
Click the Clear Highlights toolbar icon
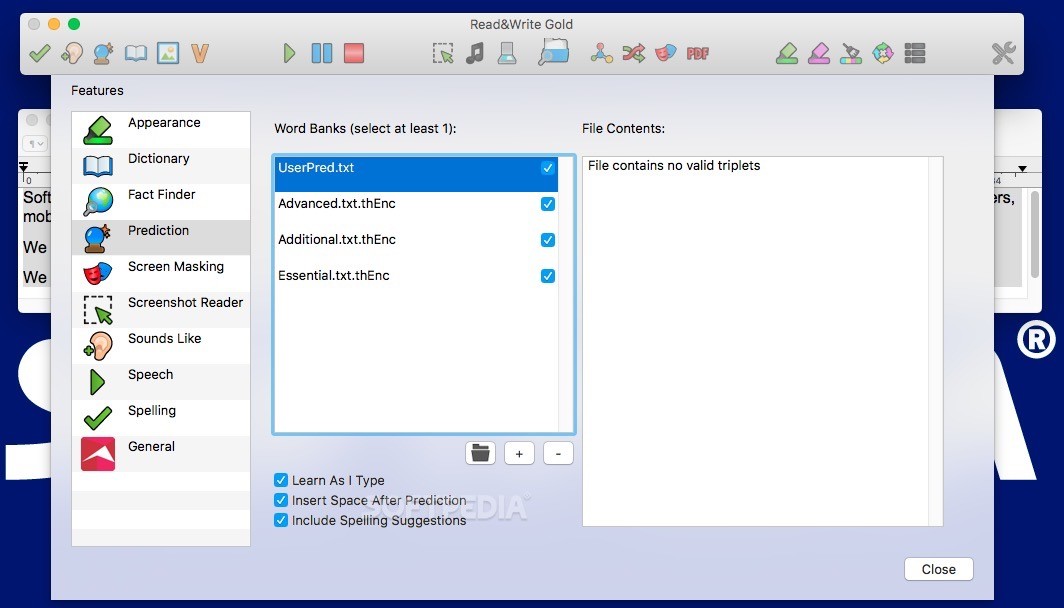[851, 53]
